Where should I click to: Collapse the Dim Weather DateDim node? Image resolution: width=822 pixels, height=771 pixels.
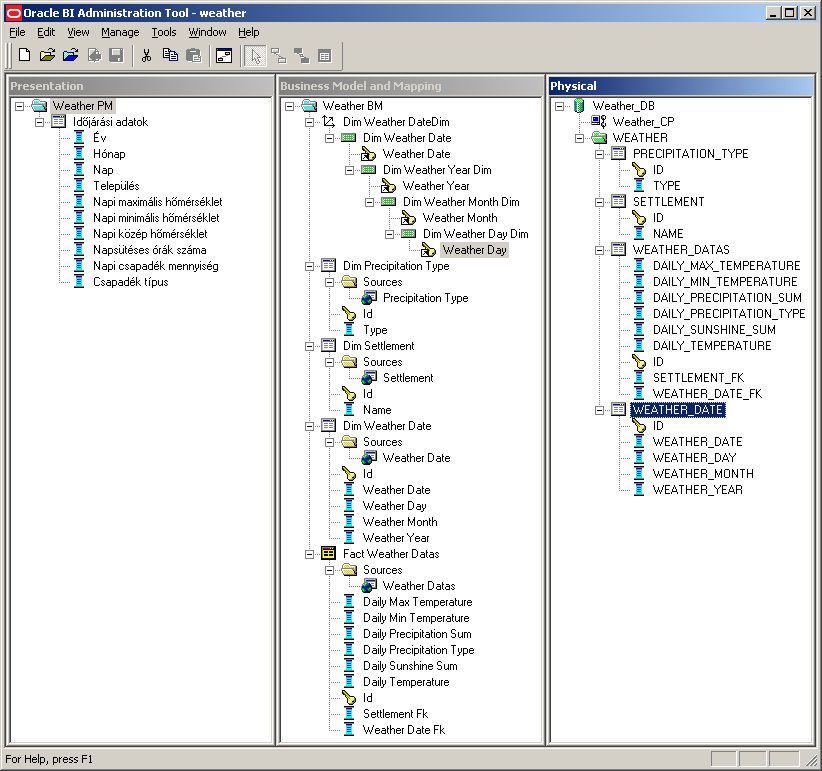click(x=309, y=122)
